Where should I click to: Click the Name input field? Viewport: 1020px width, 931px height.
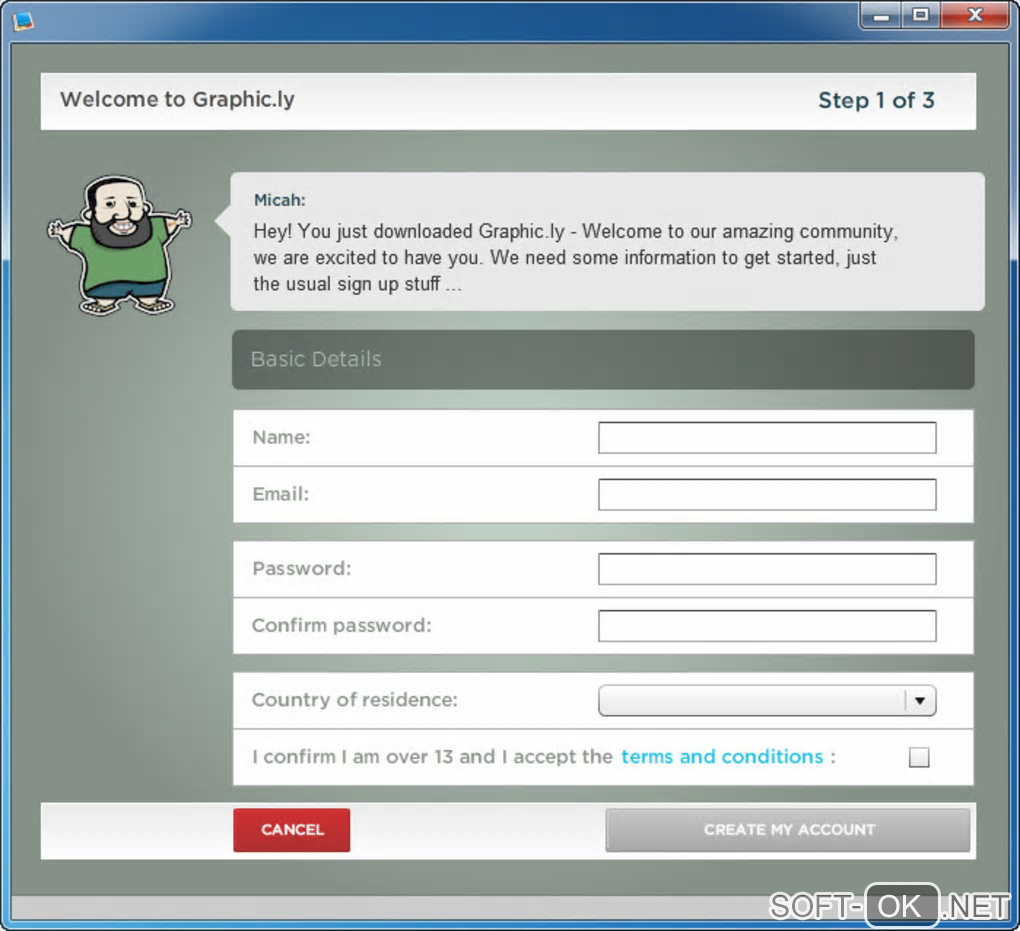click(767, 437)
